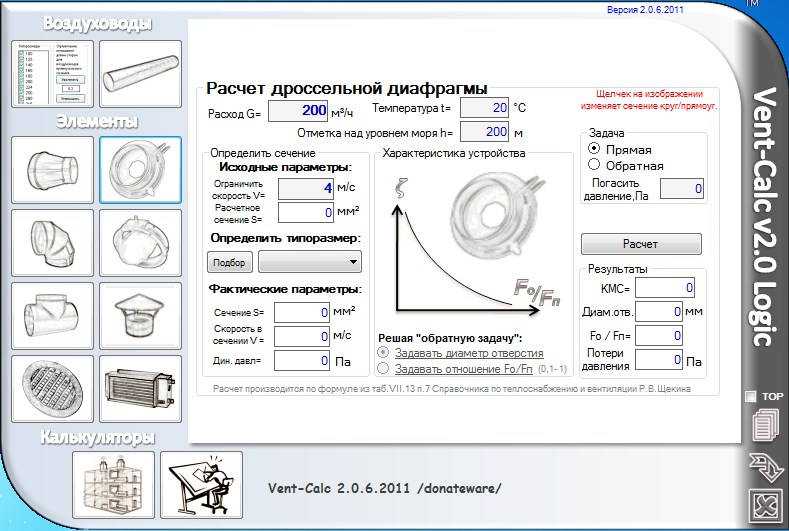Click the Потери давления result field

[x=659, y=360]
